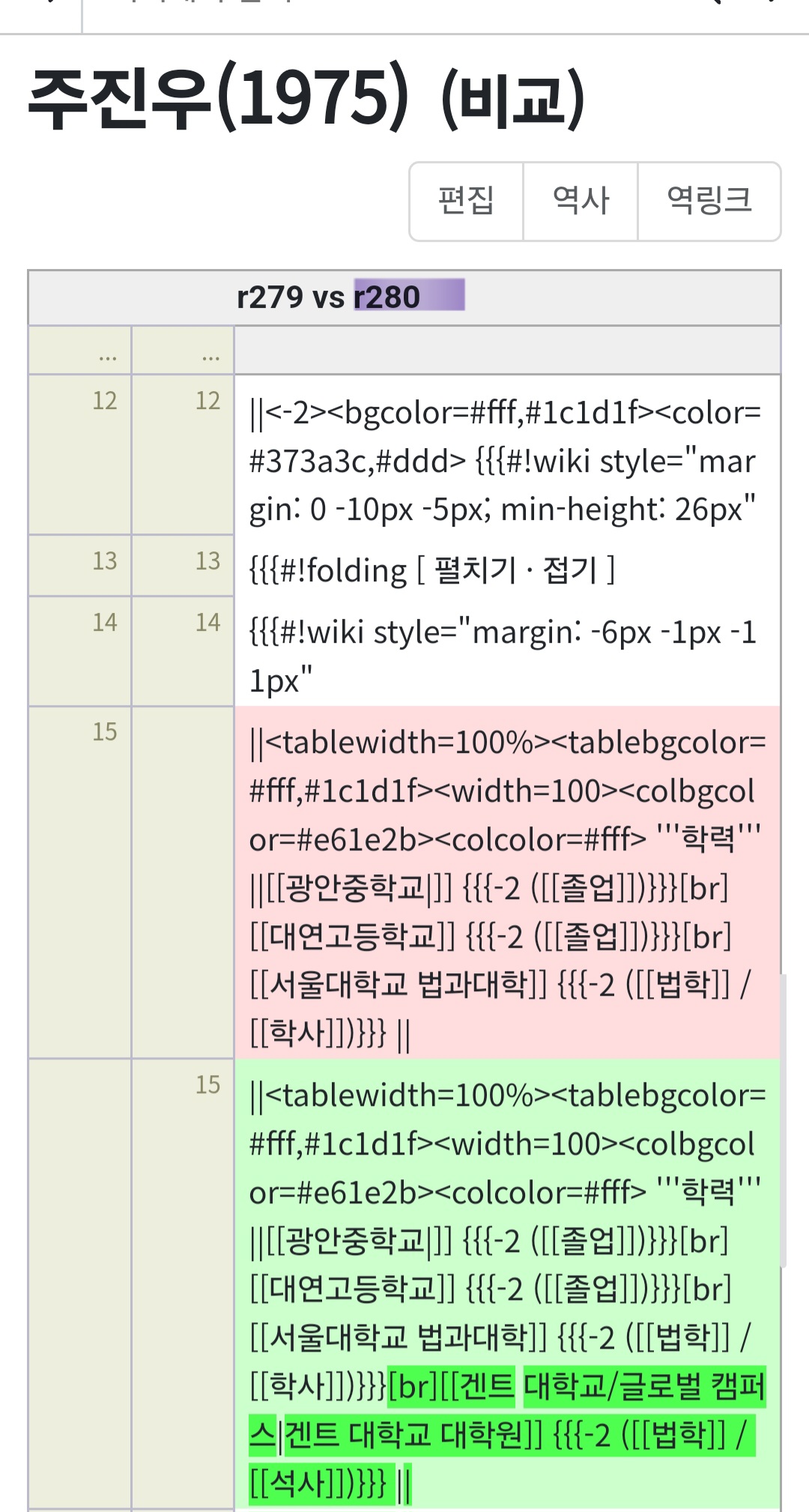Expand hidden lines via left ellipsis
The height and width of the screenshot is (1512, 809).
[107, 356]
